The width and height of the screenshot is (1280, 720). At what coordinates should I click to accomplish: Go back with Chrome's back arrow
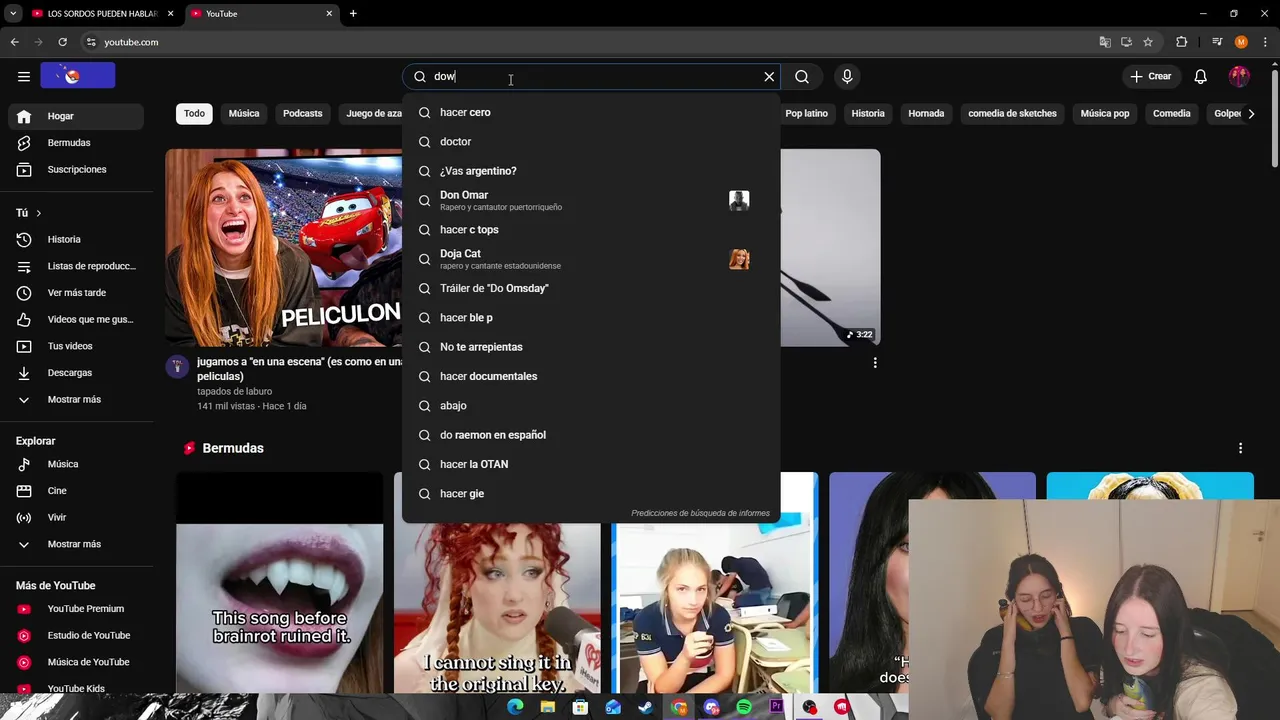(x=14, y=42)
